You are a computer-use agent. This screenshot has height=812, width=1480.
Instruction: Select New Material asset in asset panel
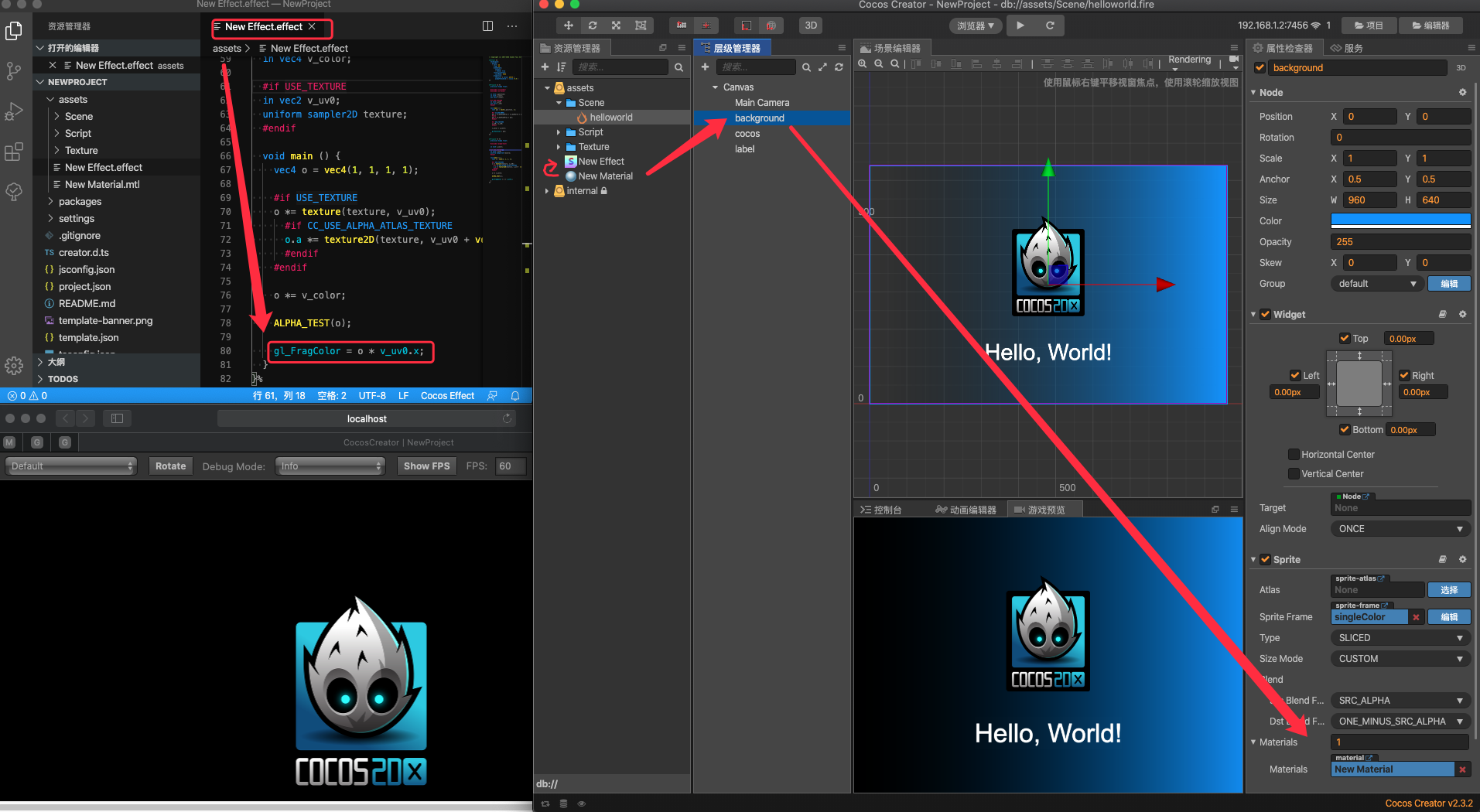click(x=605, y=176)
